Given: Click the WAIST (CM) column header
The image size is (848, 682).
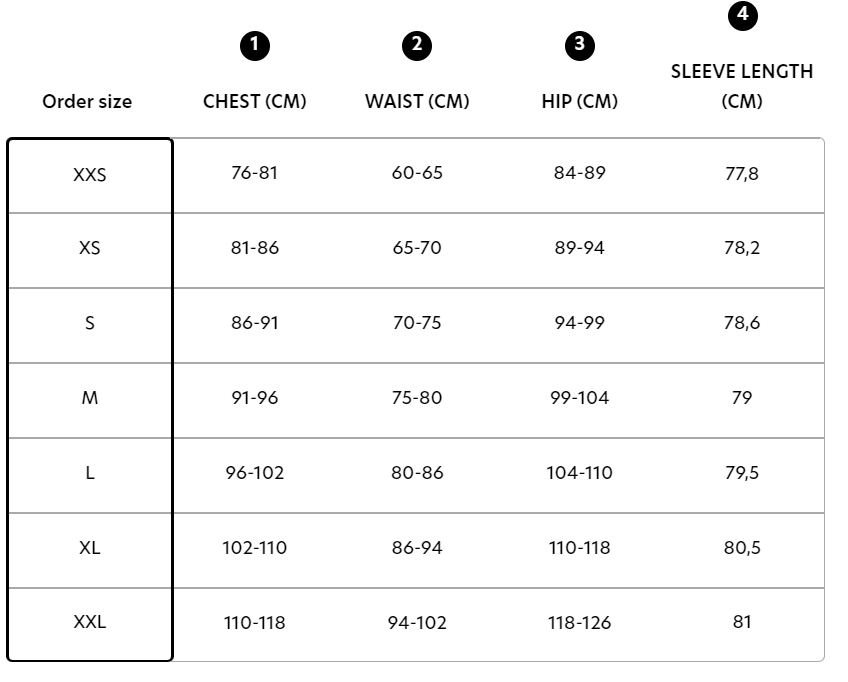Looking at the screenshot, I should click(x=417, y=101).
